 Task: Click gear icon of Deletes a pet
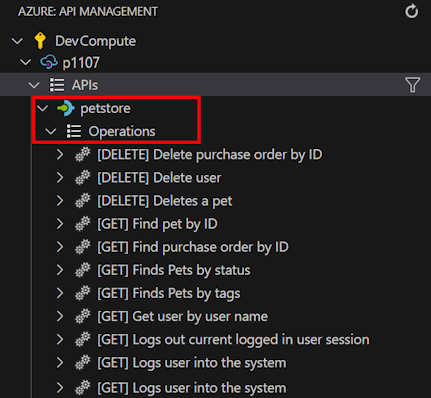click(x=83, y=201)
